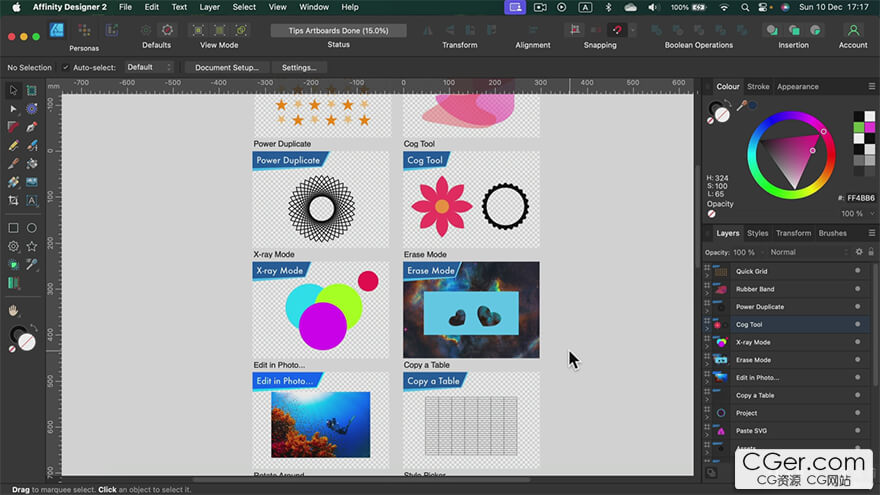Activate the View (hand) tool

pyautogui.click(x=13, y=311)
